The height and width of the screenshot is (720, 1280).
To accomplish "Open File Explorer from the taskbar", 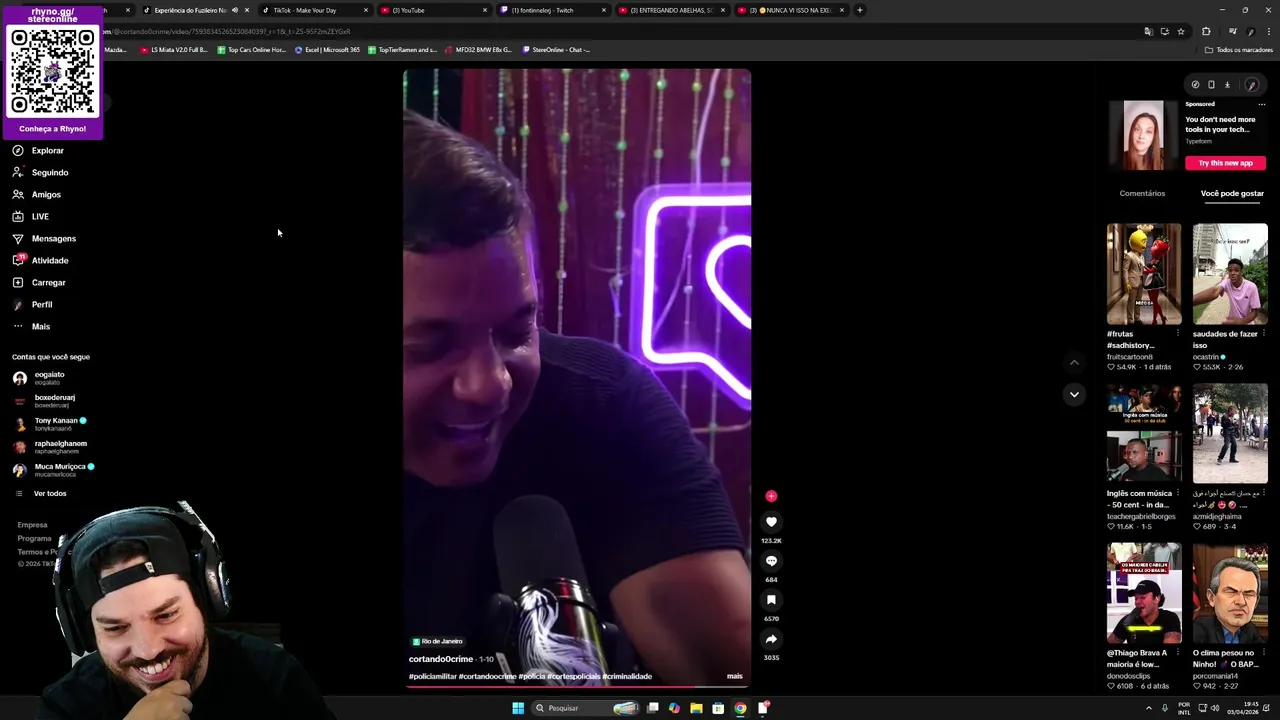I will [x=696, y=708].
